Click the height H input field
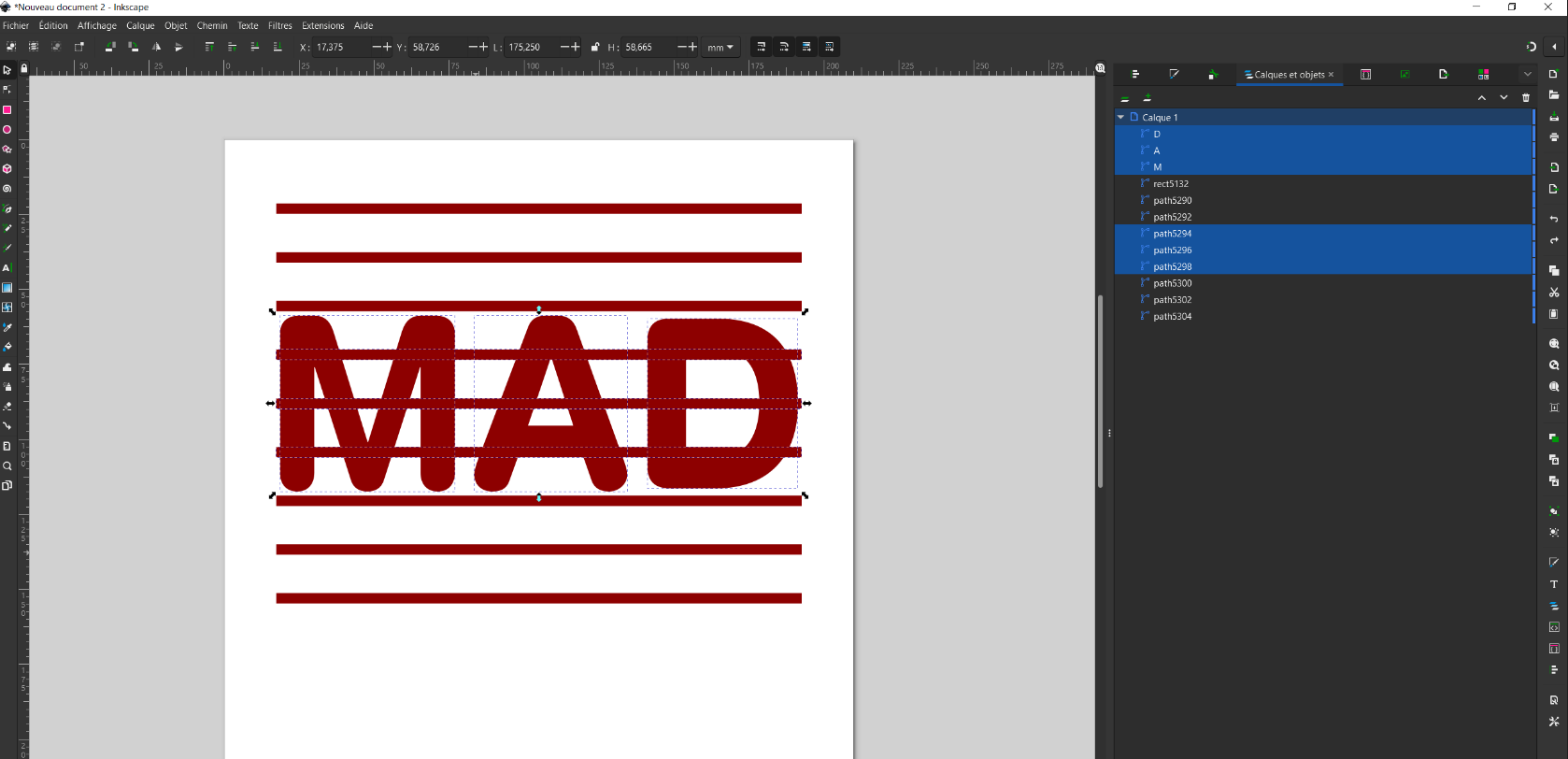 tap(649, 47)
